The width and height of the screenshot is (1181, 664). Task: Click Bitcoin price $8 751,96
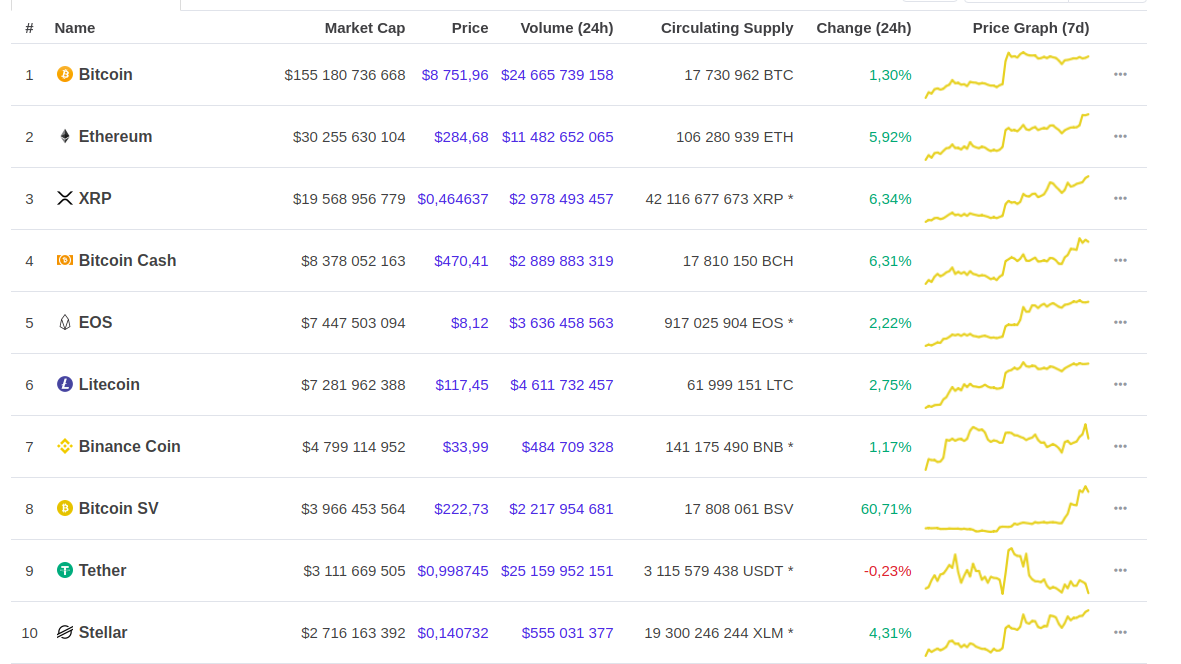coord(455,75)
